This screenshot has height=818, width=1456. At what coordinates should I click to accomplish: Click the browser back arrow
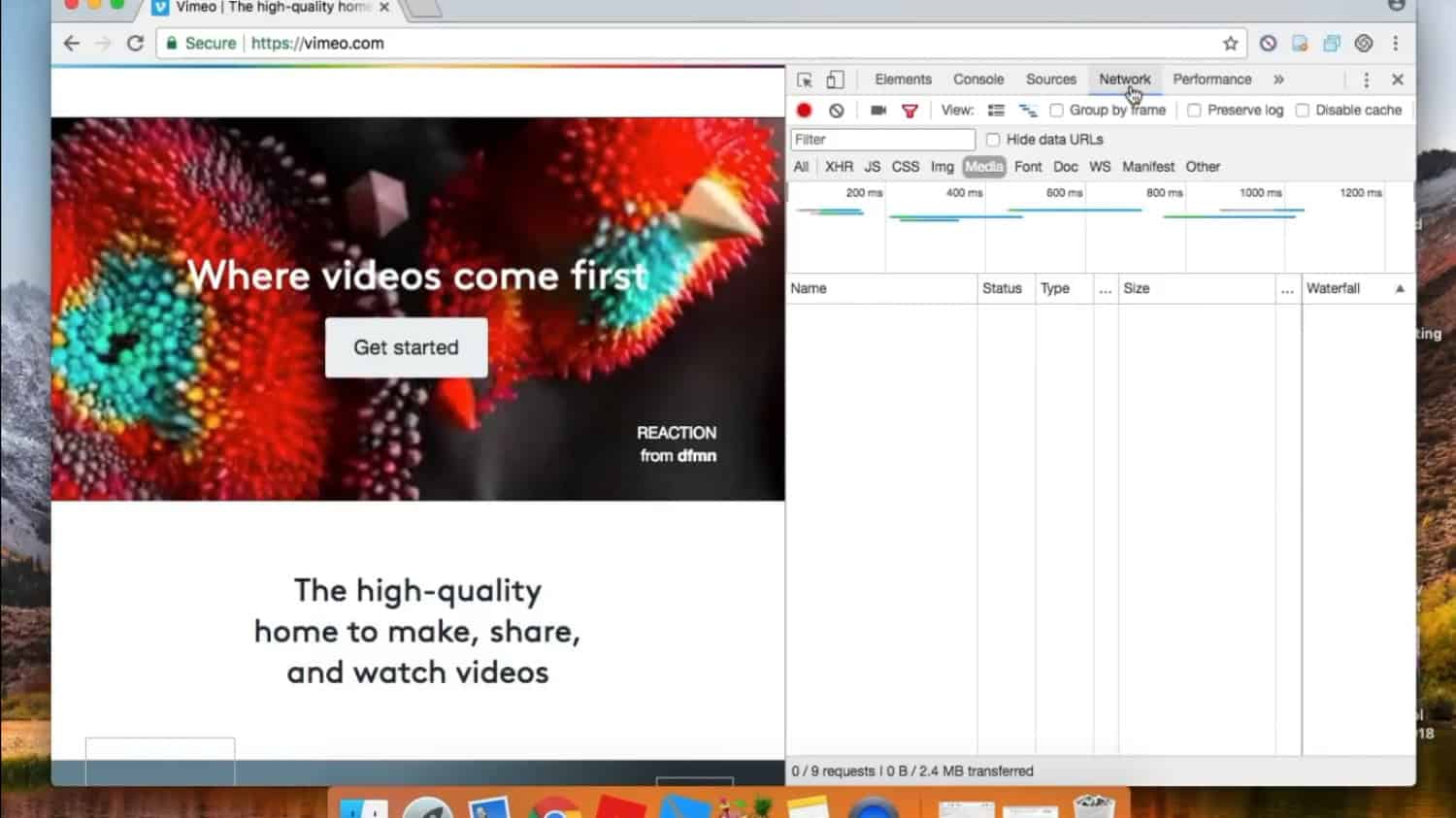(71, 43)
